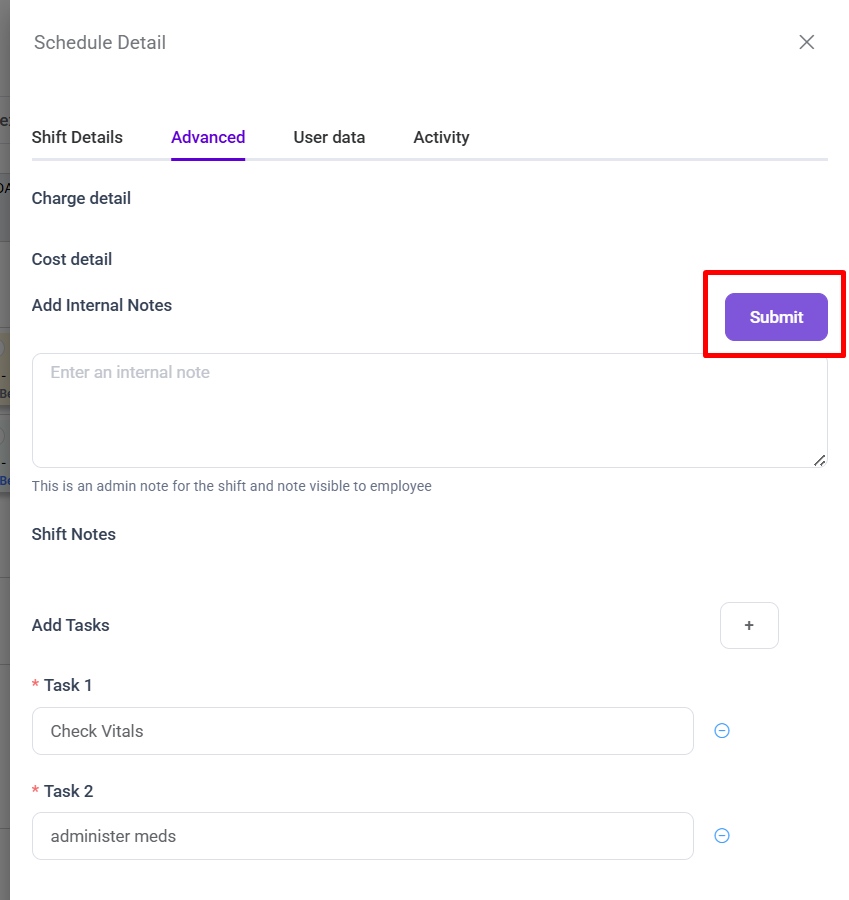849x900 pixels.
Task: Expand the Charge detail section
Action: 81,198
